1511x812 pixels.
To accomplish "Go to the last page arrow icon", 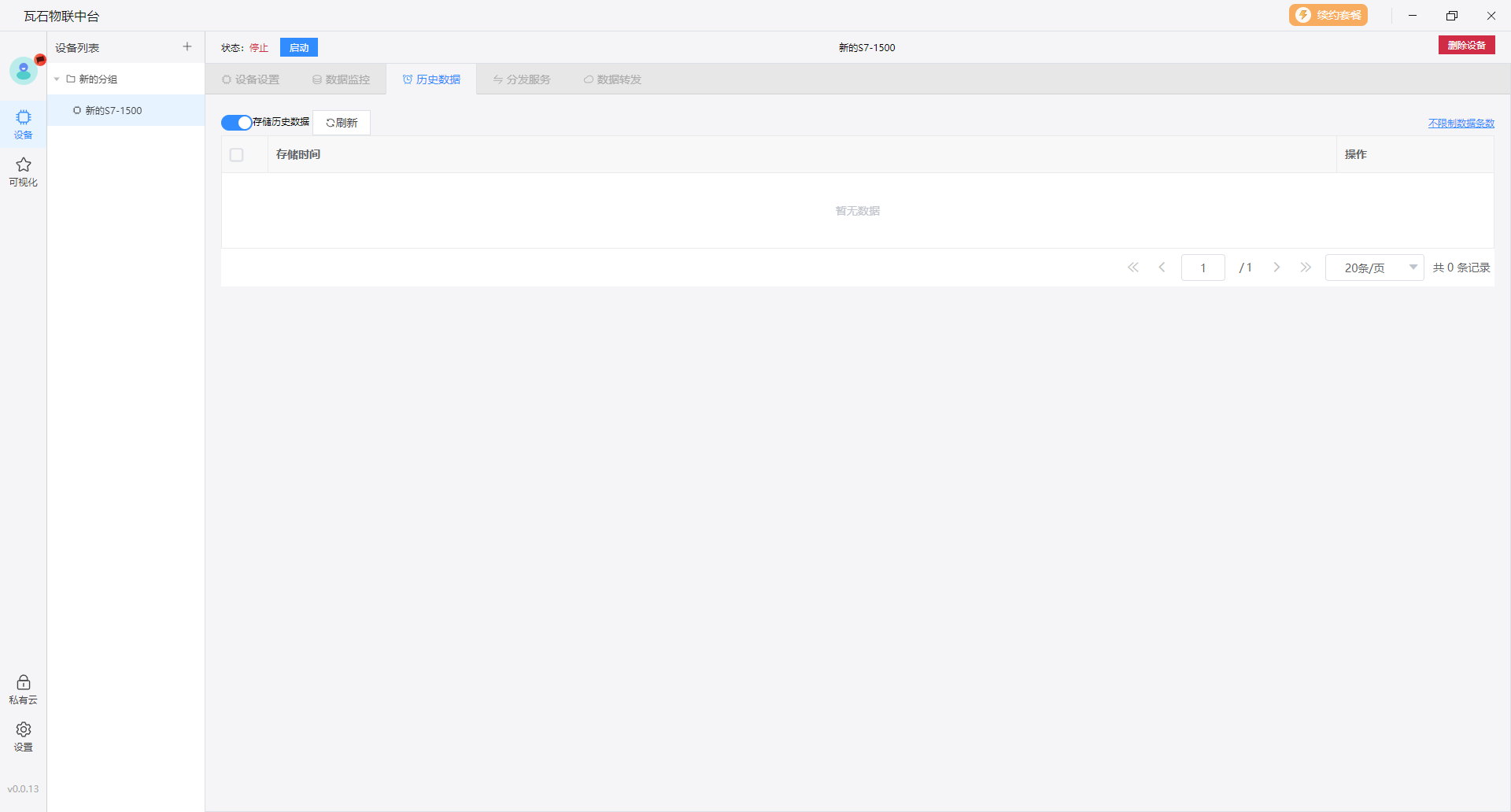I will (1306, 268).
